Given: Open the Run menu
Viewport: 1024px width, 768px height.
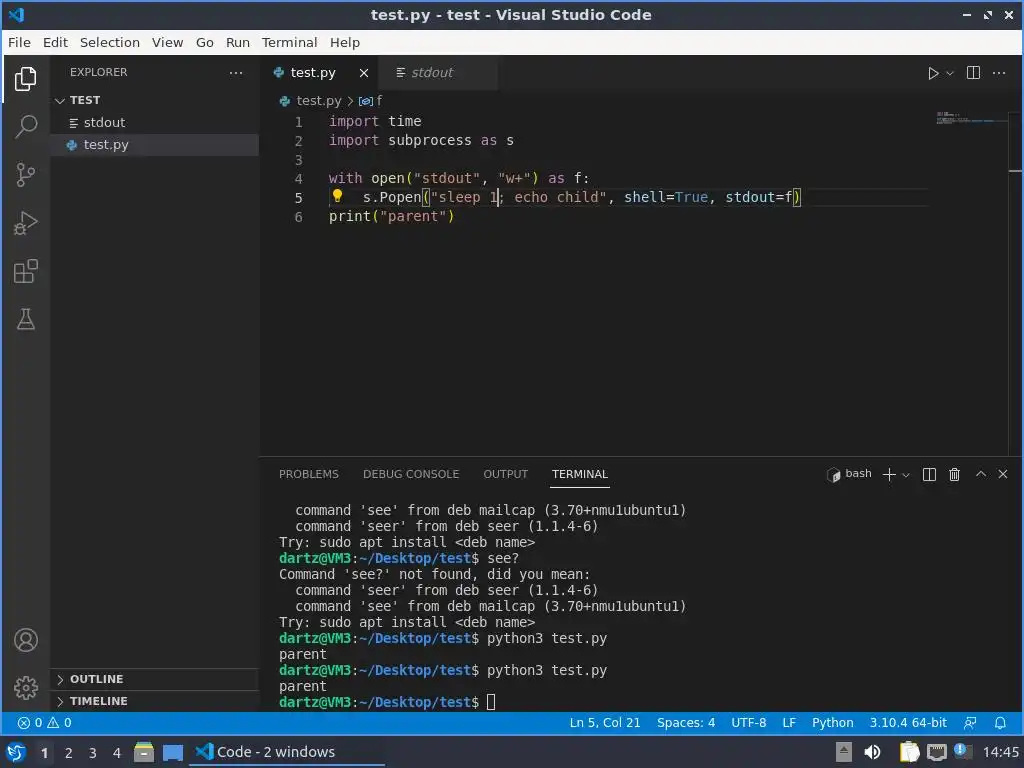Looking at the screenshot, I should [238, 42].
